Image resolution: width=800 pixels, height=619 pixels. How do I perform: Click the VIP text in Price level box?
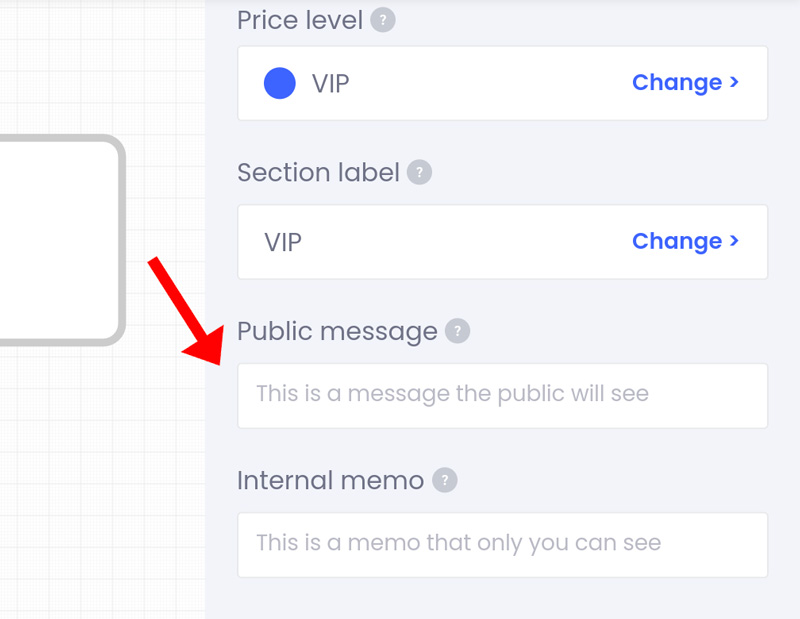pos(331,84)
